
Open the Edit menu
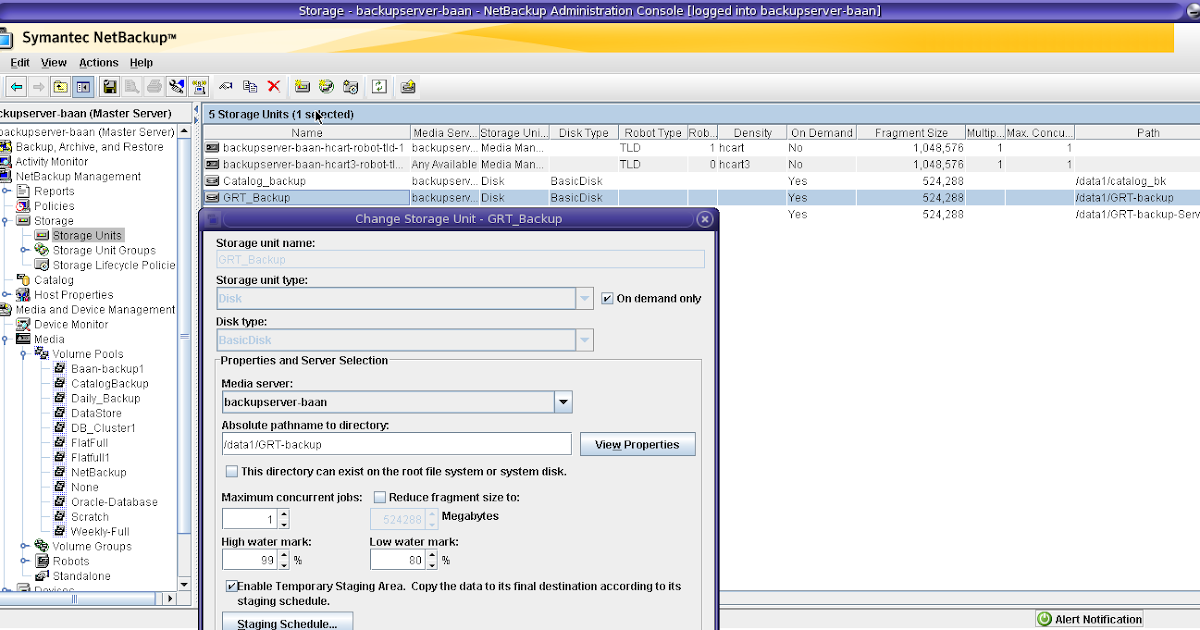pyautogui.click(x=20, y=63)
